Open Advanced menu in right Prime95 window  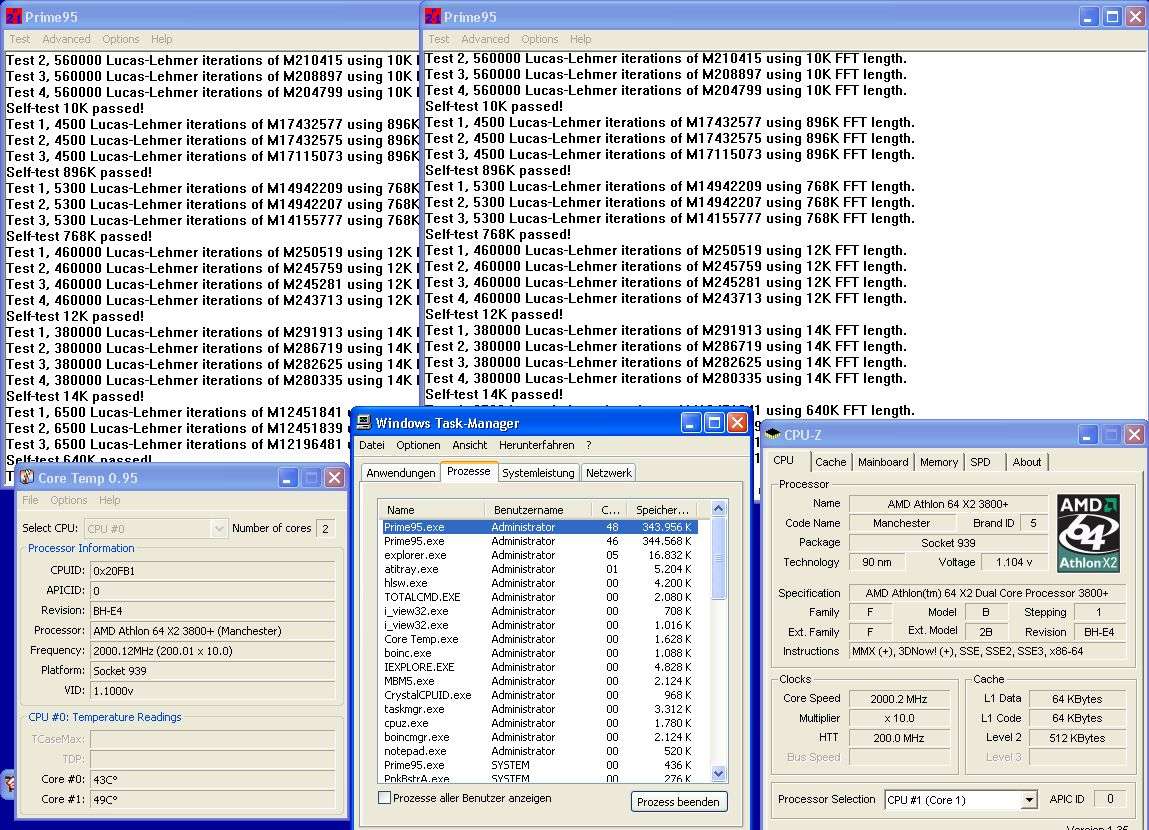pyautogui.click(x=485, y=39)
